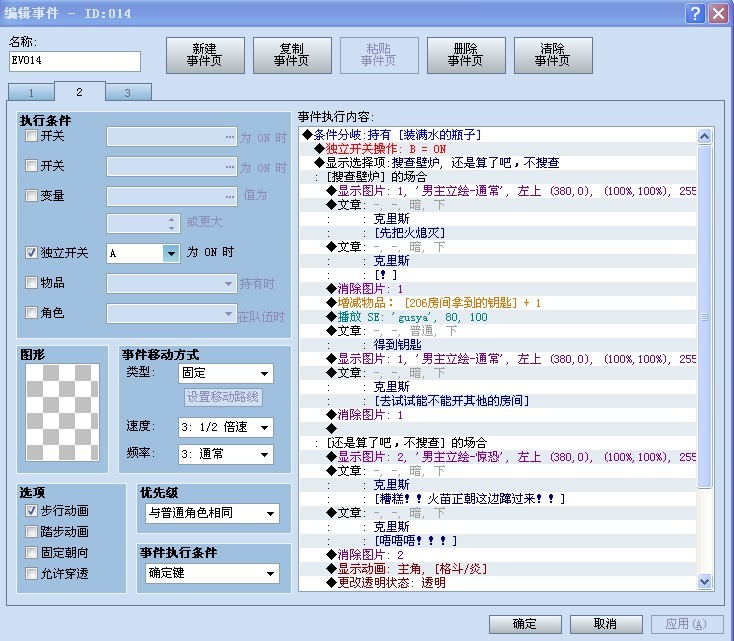Click the scroll down arrow of command list

(x=705, y=582)
